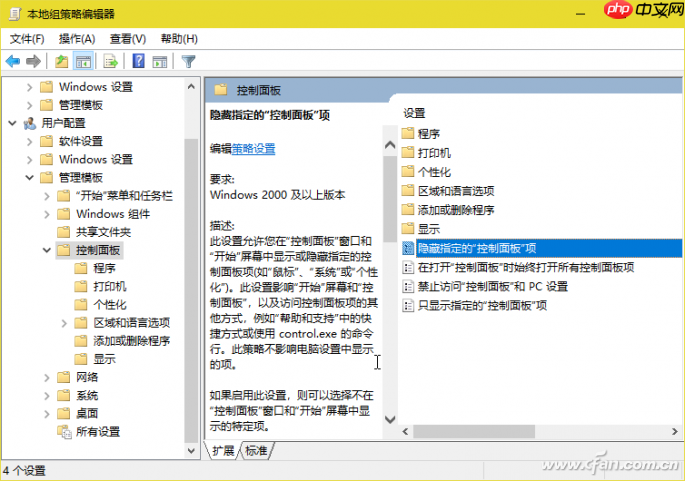Select 区域和语言选项 folder in settings list

coord(456,191)
